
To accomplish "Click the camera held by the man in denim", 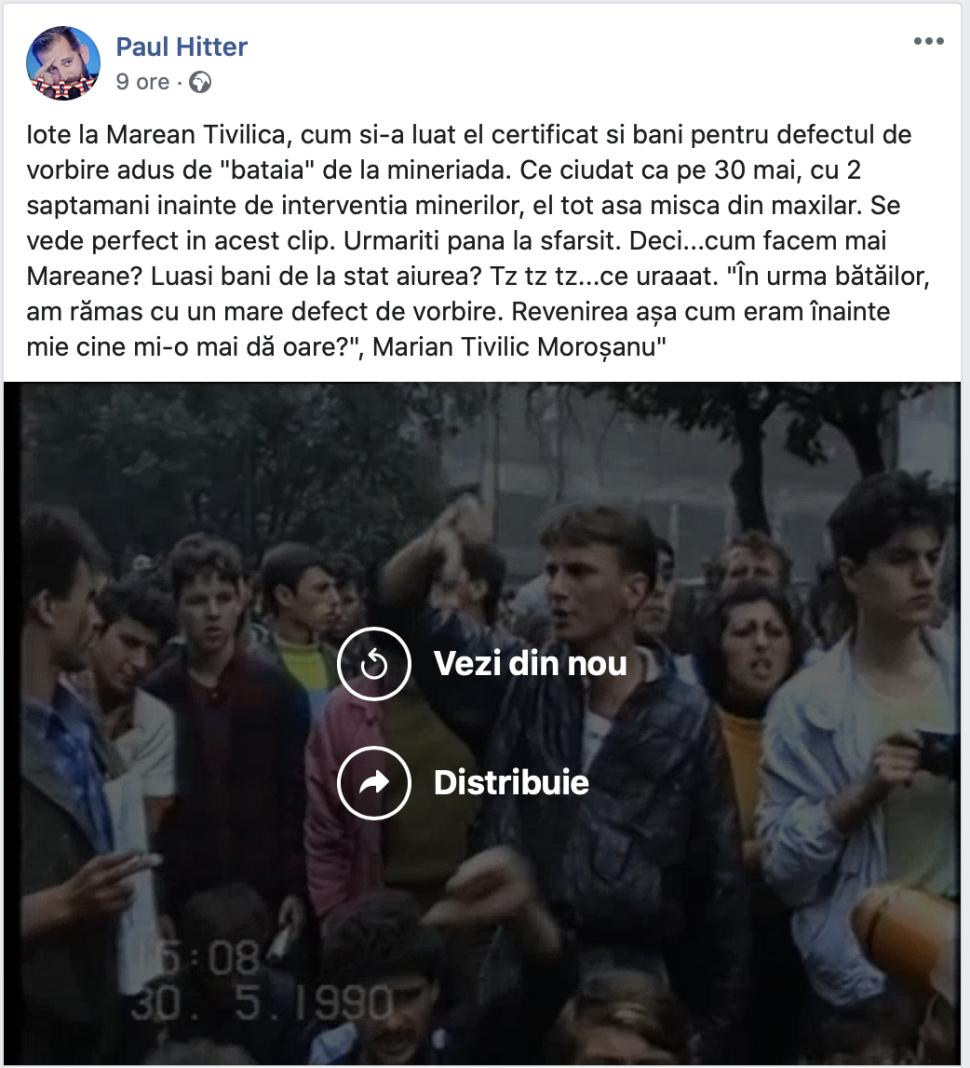I will 937,751.
